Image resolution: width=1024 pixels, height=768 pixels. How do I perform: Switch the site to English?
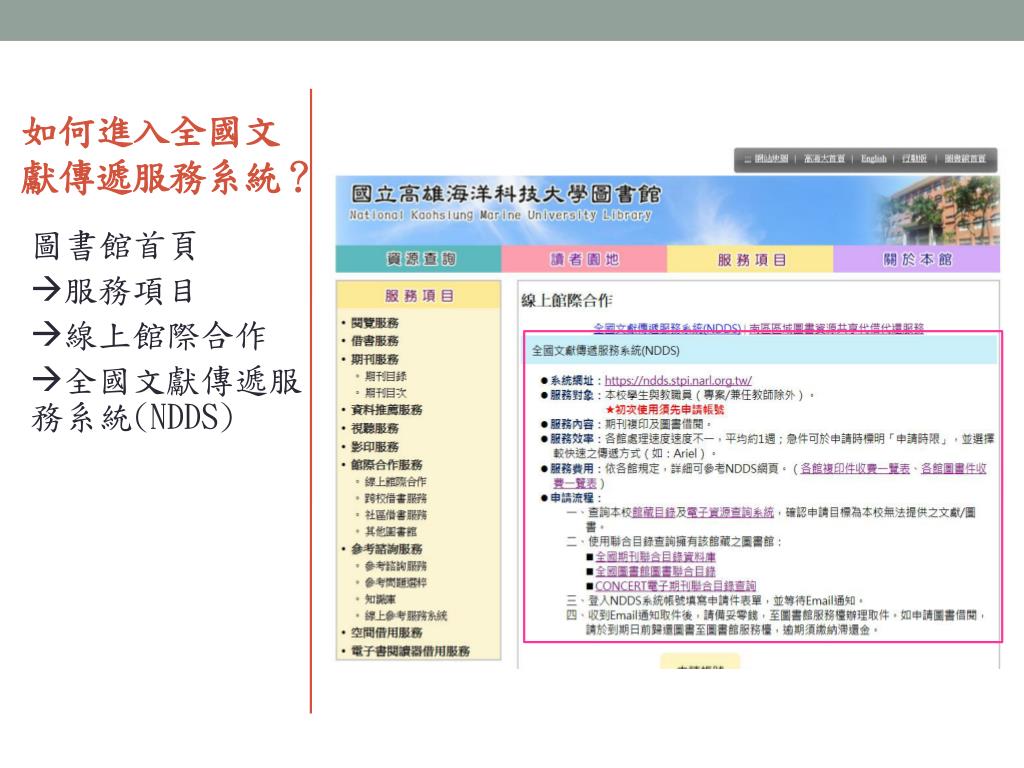click(873, 159)
